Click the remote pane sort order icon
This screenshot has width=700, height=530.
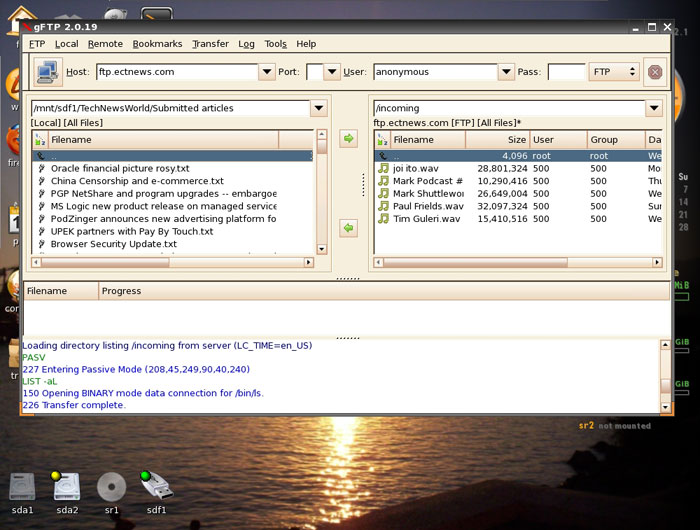tap(383, 140)
